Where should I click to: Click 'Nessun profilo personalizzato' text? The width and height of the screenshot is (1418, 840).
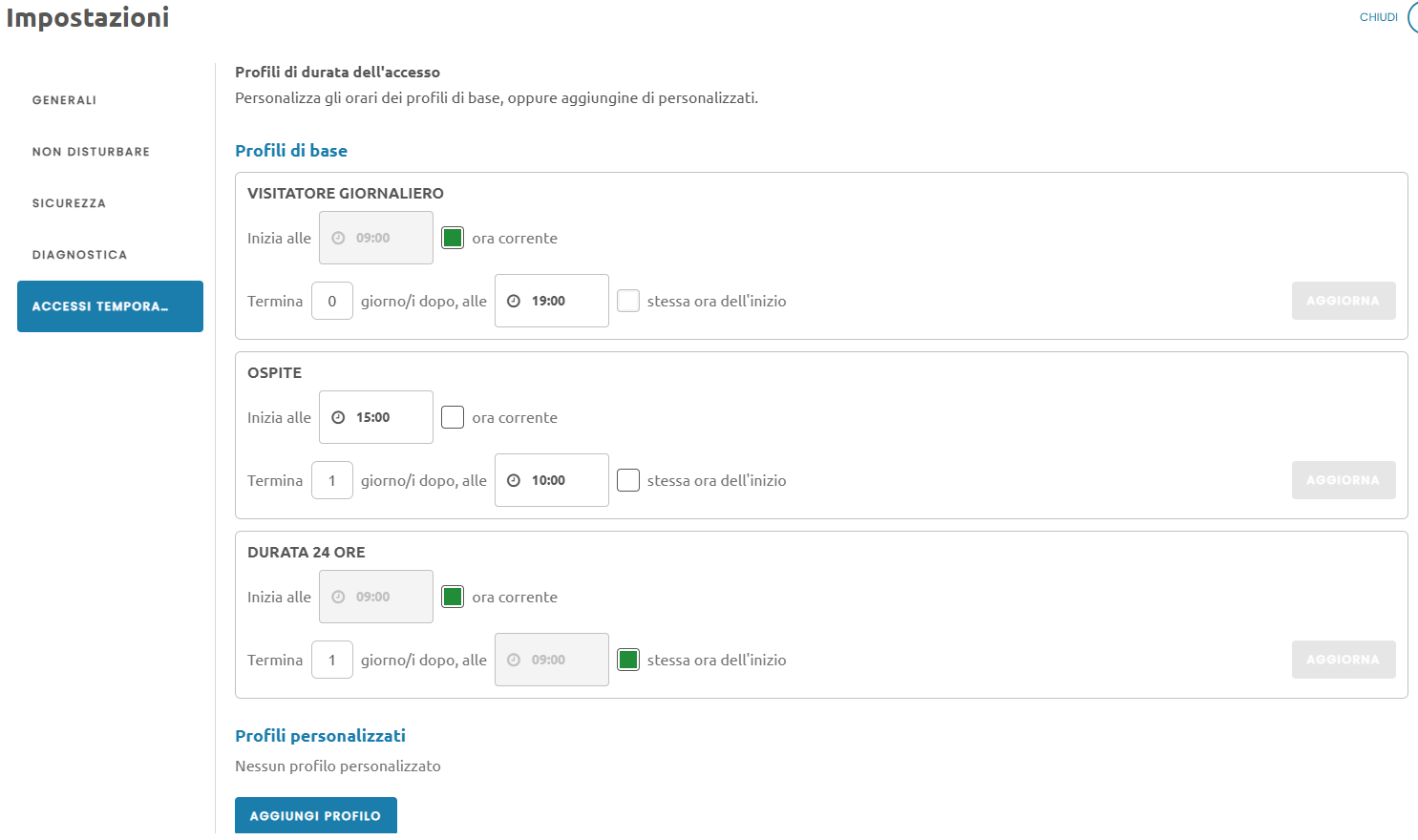point(338,766)
